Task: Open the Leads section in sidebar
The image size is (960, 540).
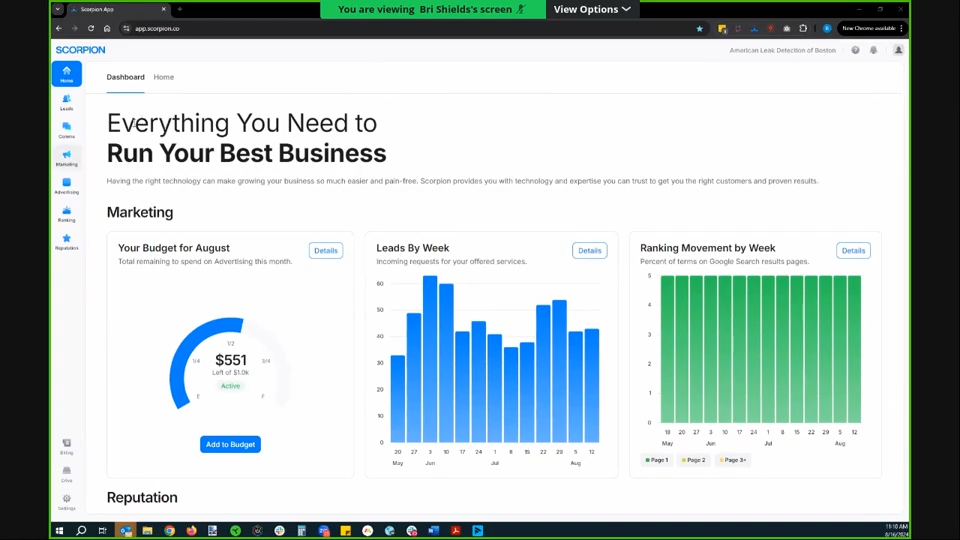Action: (66, 101)
